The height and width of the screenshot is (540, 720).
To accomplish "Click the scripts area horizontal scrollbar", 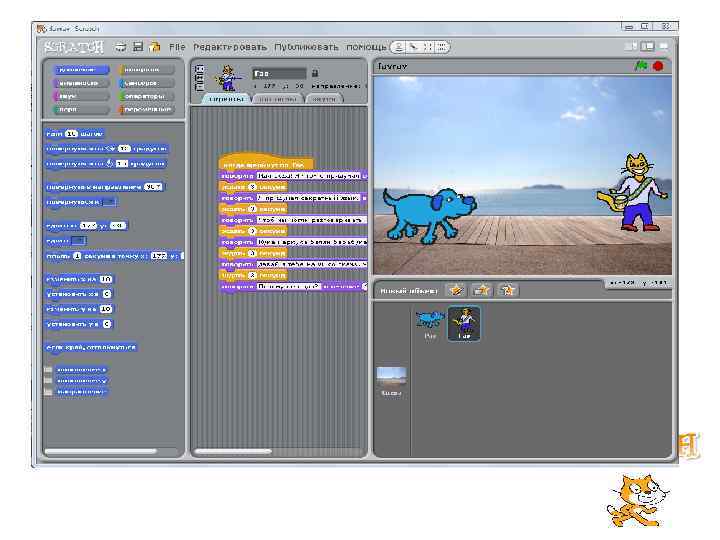I will tap(233, 451).
